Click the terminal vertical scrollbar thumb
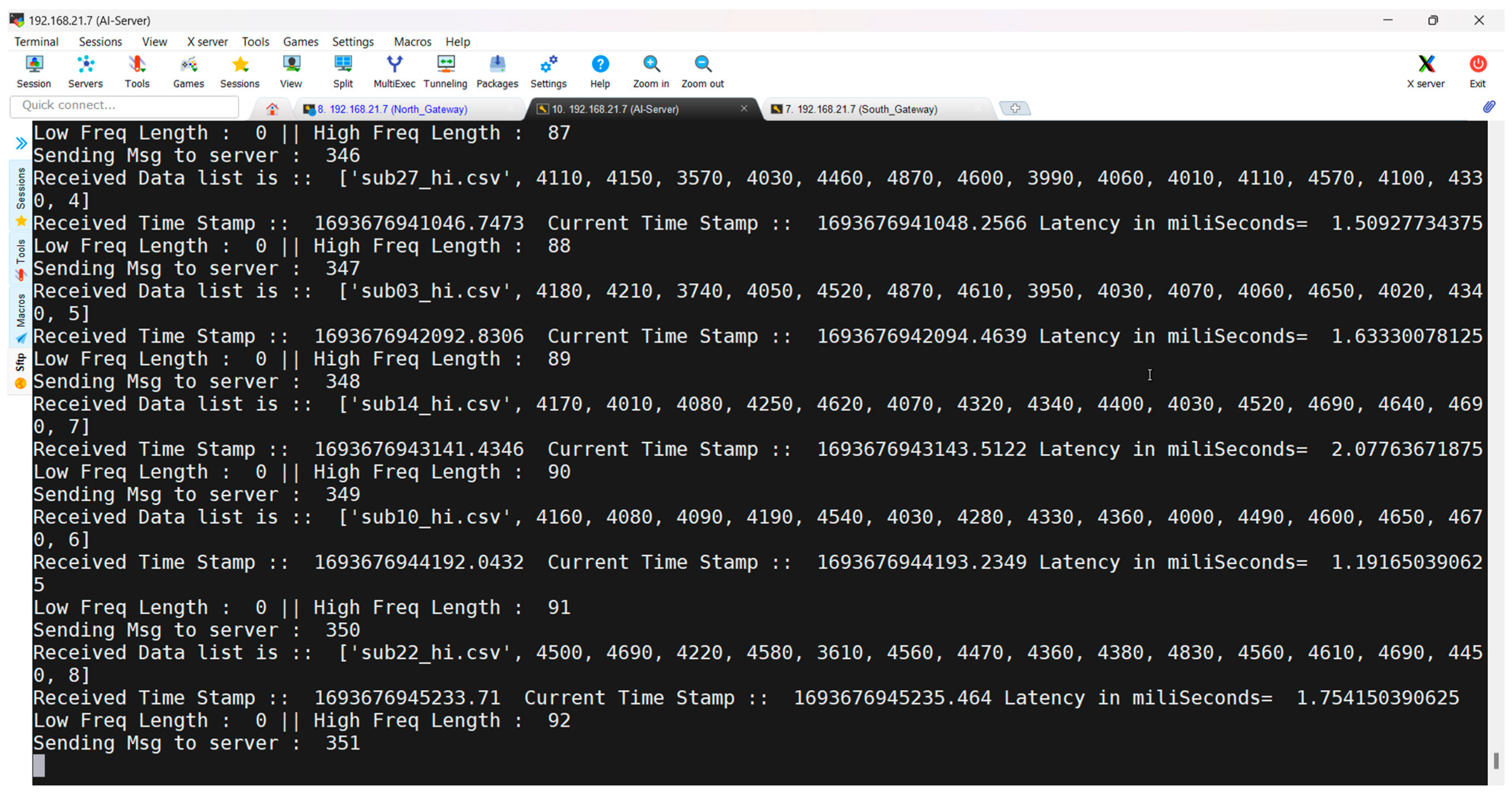The width and height of the screenshot is (1512, 799). click(1496, 761)
